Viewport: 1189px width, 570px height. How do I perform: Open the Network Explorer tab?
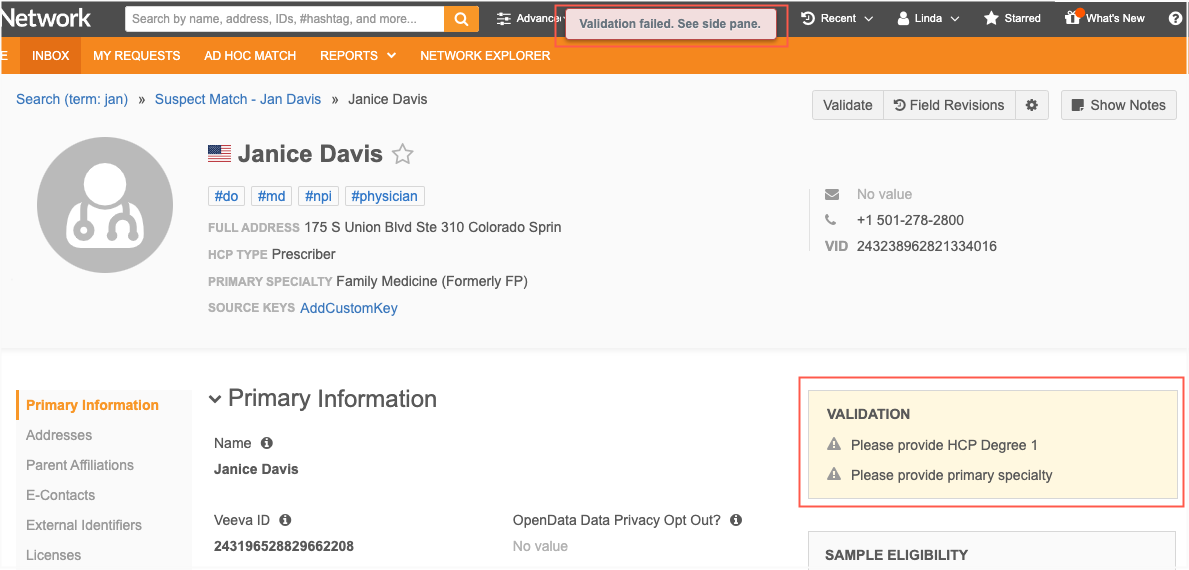485,56
